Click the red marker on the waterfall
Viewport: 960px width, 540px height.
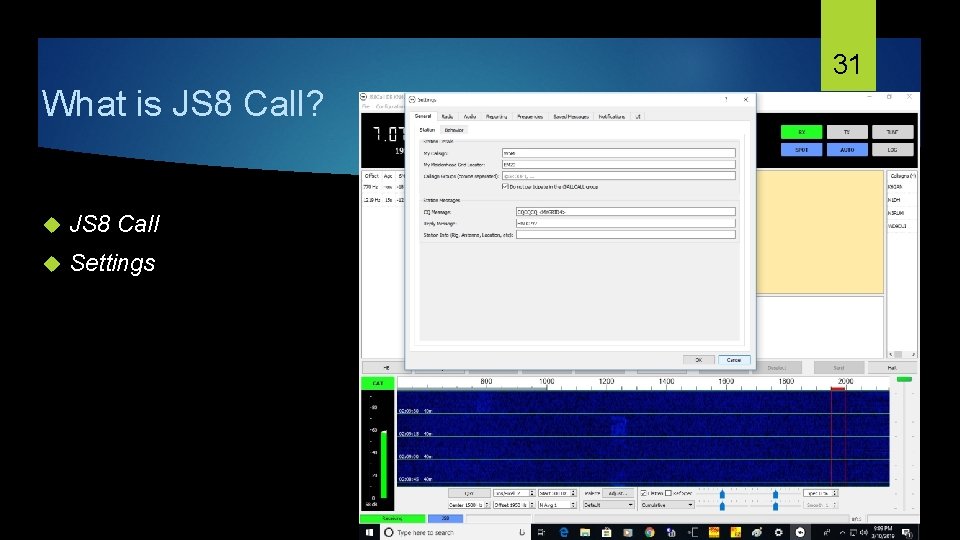pos(838,389)
